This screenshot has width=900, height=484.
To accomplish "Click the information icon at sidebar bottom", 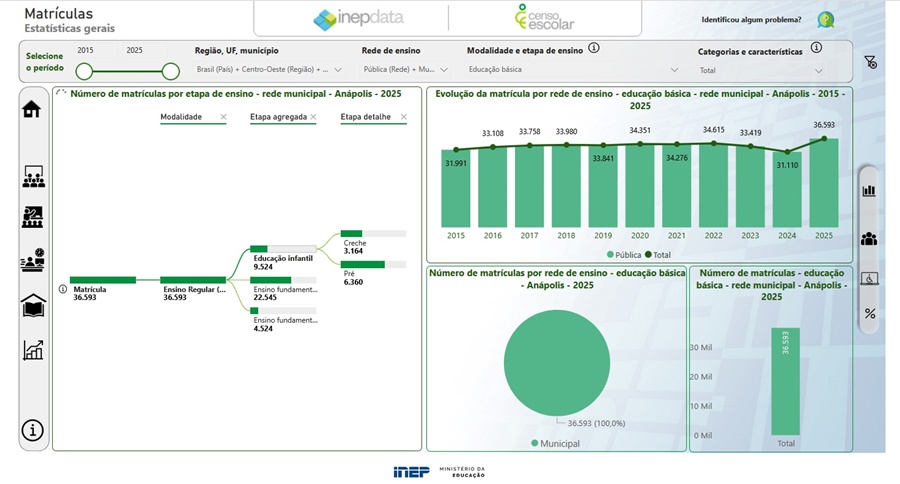I will (33, 430).
